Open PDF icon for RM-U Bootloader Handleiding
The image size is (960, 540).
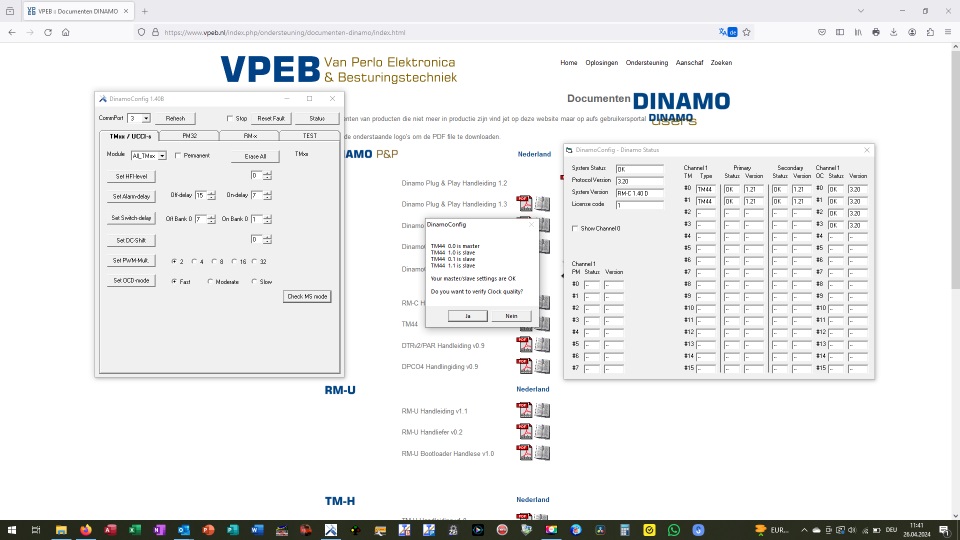[524, 453]
